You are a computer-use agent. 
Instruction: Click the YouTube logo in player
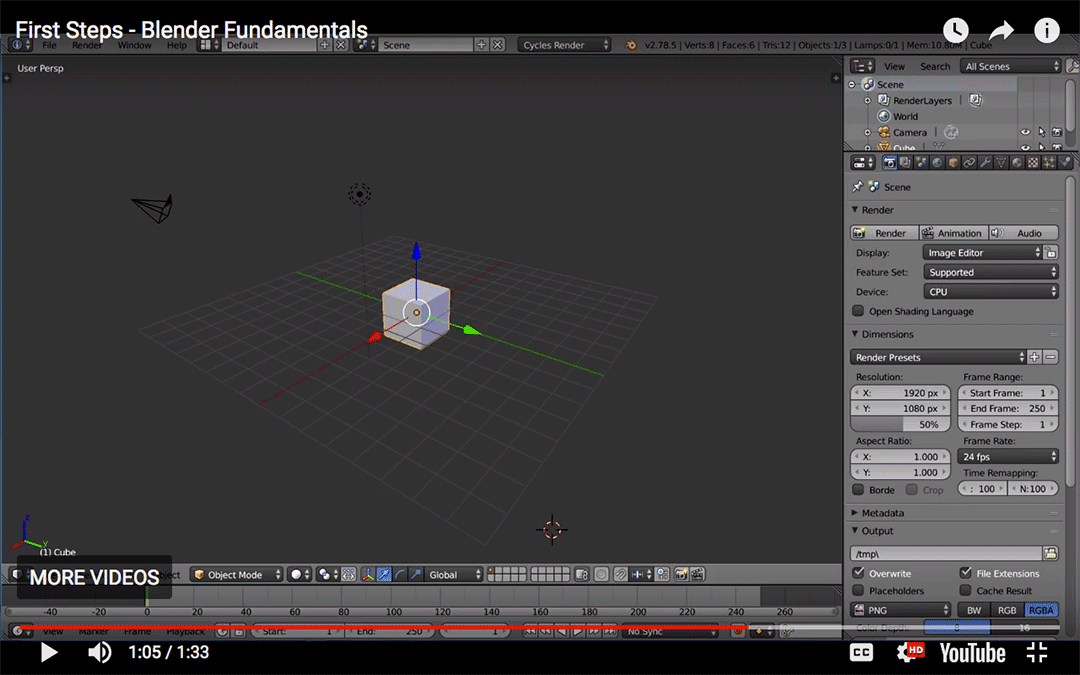[973, 652]
